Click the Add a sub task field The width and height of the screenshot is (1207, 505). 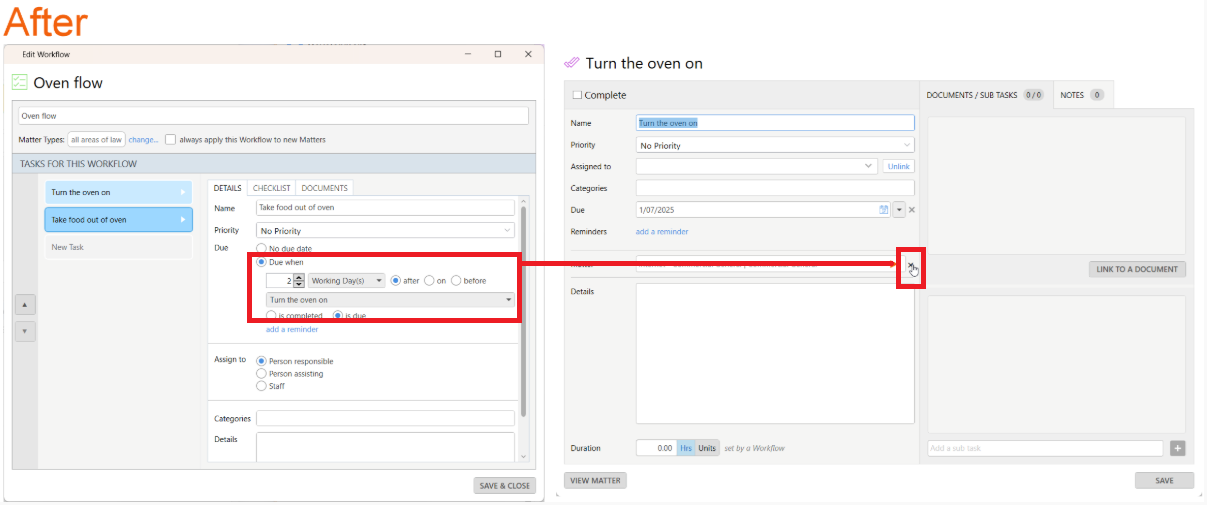coord(1045,448)
